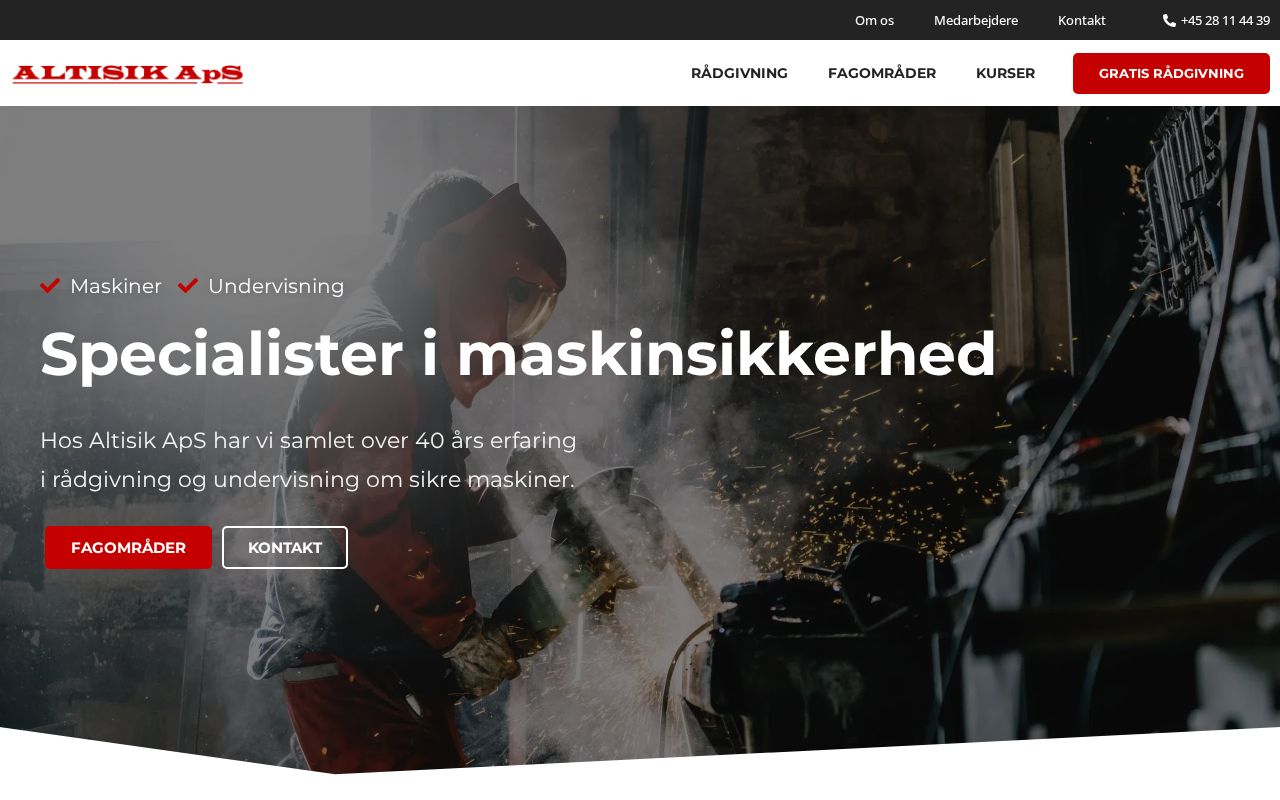This screenshot has height=800, width=1280.
Task: Open the RÅDGIVNING menu item
Action: pos(739,73)
